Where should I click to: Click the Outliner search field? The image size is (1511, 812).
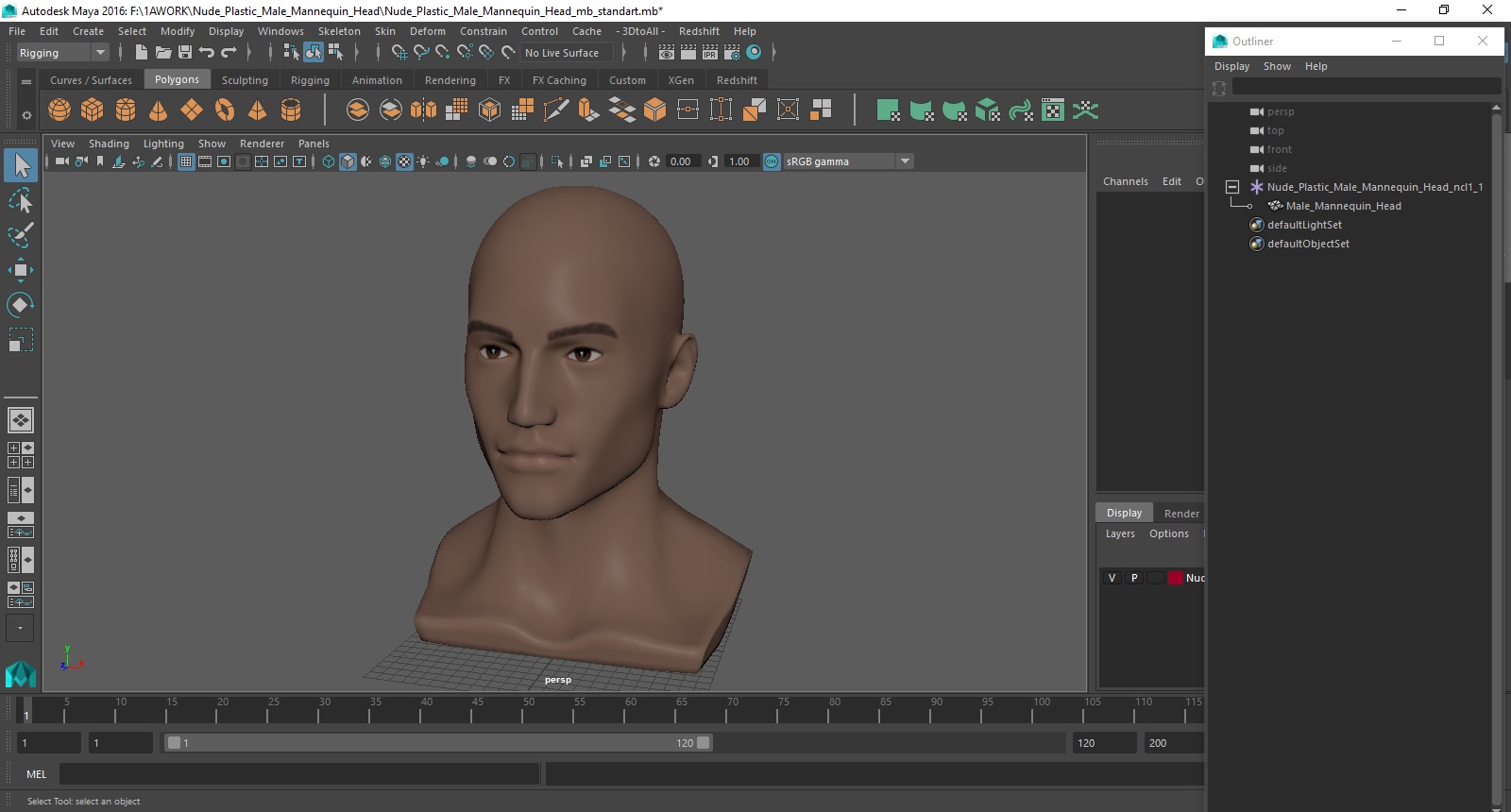click(1367, 87)
